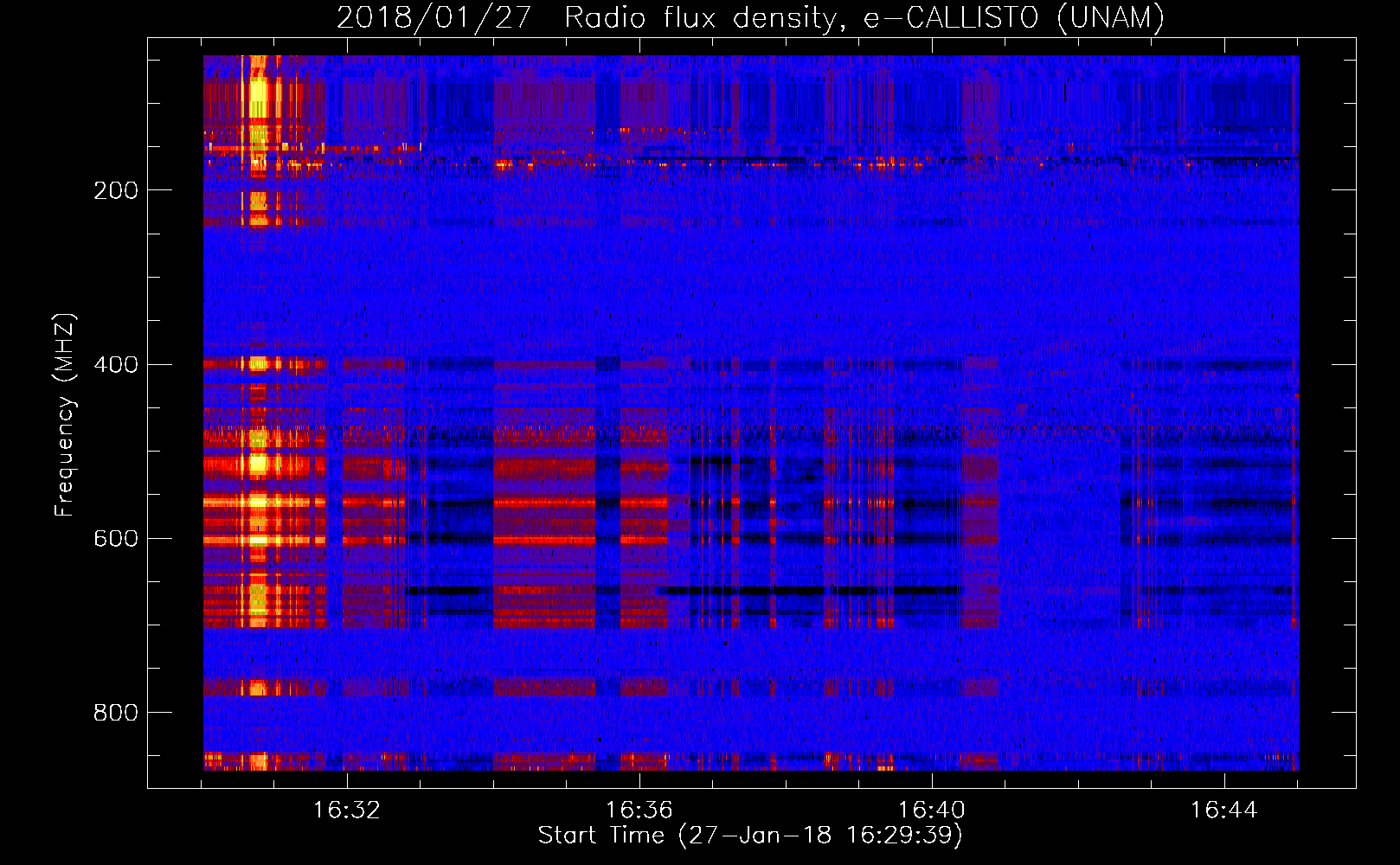The image size is (1400, 865).
Task: Click the '16:32' time axis label
Action: click(x=347, y=811)
